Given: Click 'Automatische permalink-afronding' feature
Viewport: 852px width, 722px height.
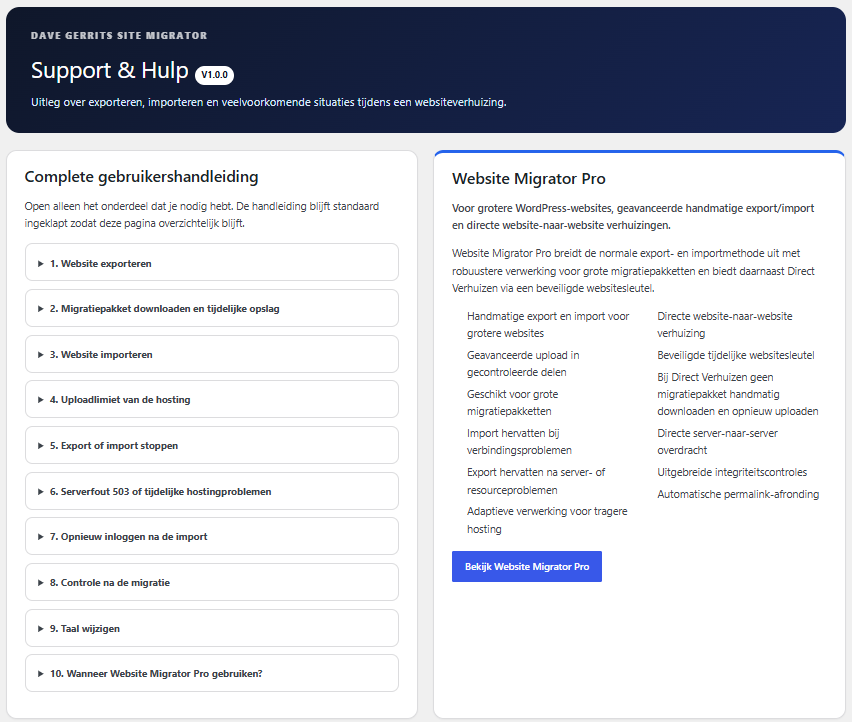Looking at the screenshot, I should coord(738,494).
